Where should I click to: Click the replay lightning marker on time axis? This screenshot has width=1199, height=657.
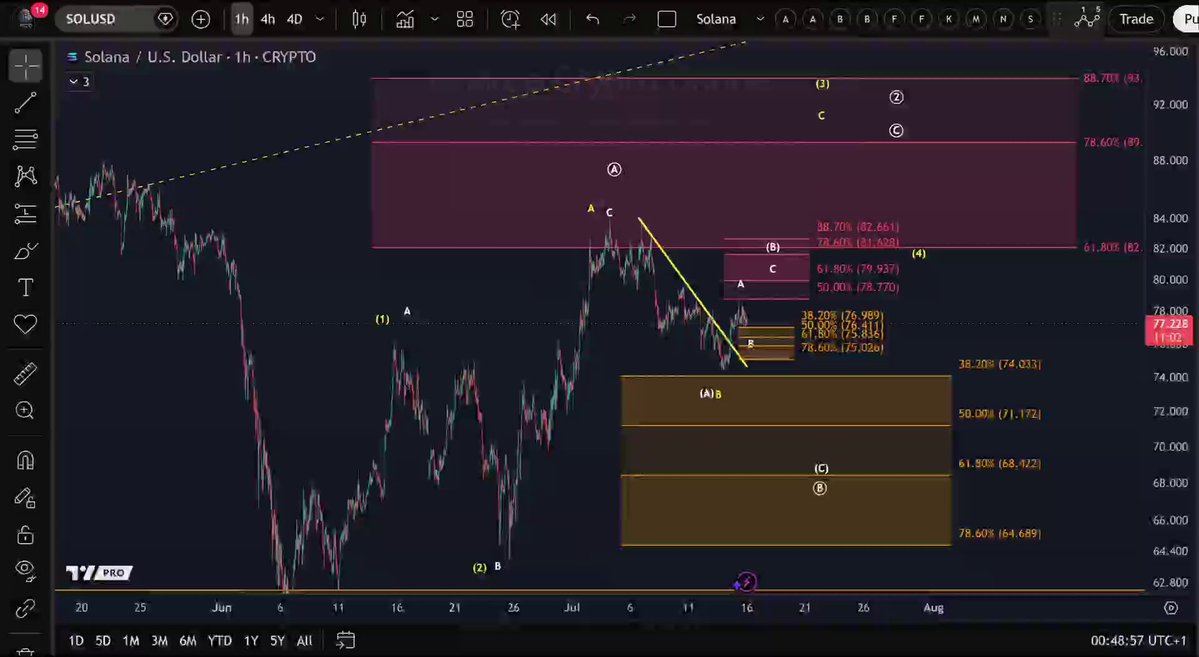pyautogui.click(x=746, y=582)
